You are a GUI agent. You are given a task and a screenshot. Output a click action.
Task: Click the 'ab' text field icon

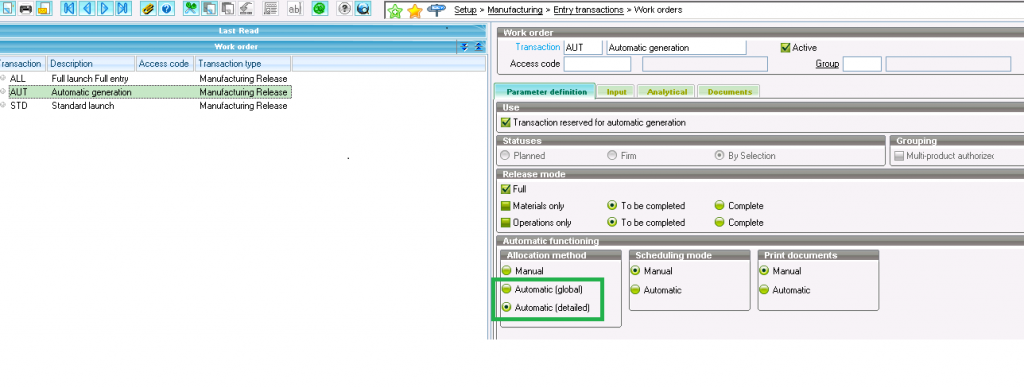tap(295, 8)
